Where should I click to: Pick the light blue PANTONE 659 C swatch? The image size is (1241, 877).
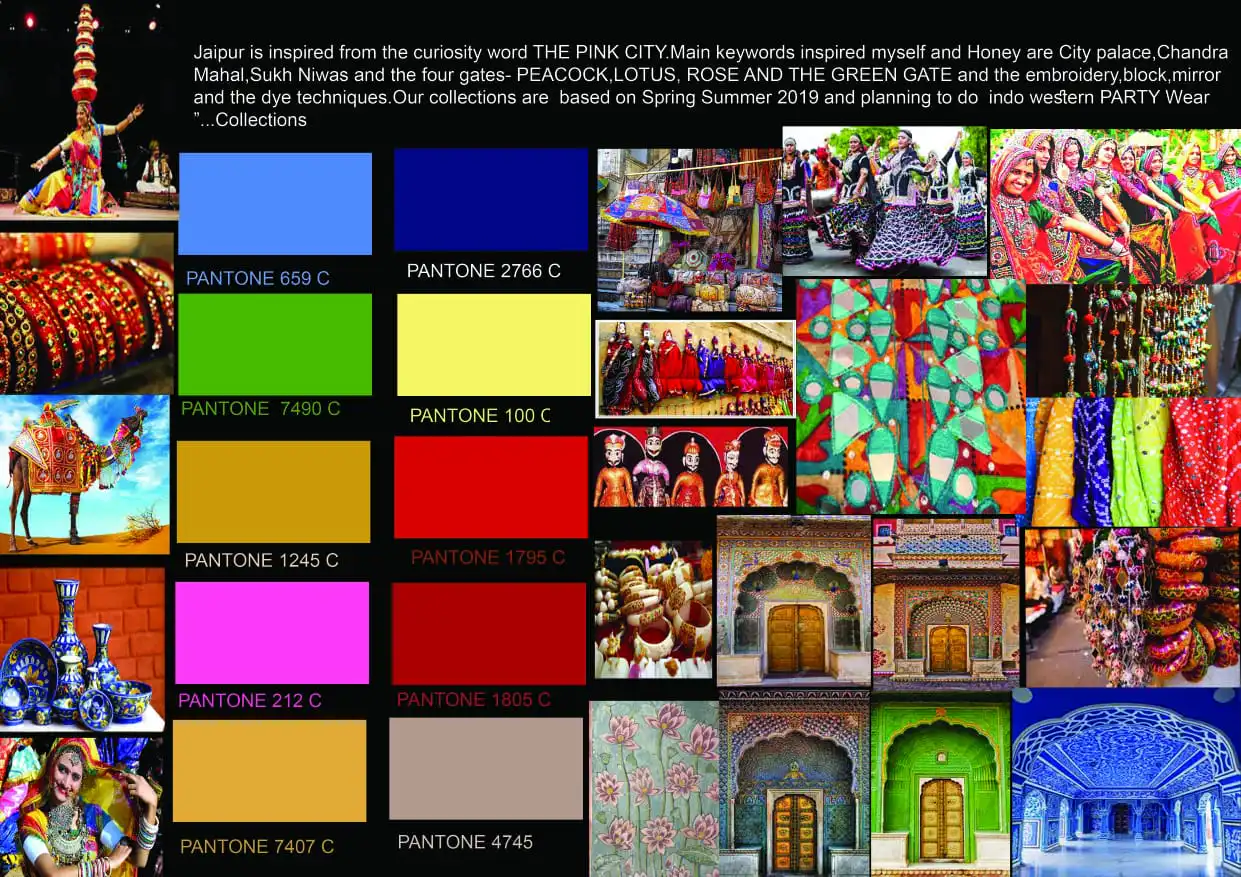[275, 204]
